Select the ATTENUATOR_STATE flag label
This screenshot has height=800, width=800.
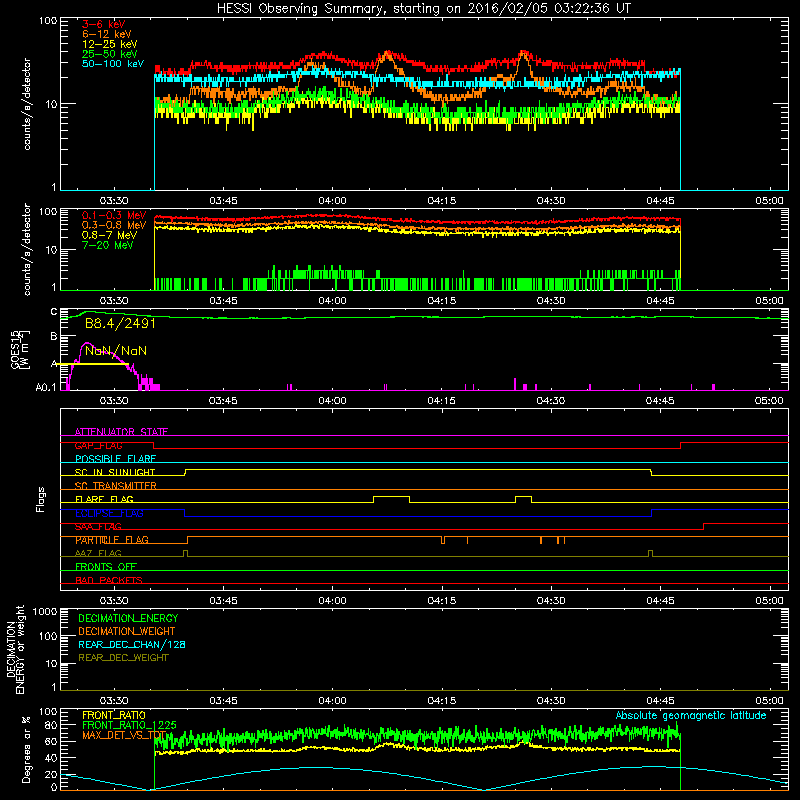click(x=121, y=432)
